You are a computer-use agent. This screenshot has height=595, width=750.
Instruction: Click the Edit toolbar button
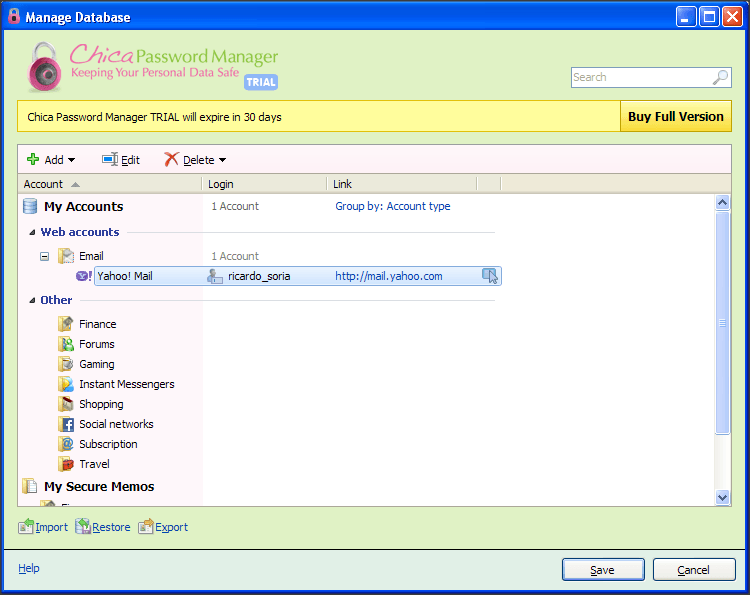(x=121, y=160)
